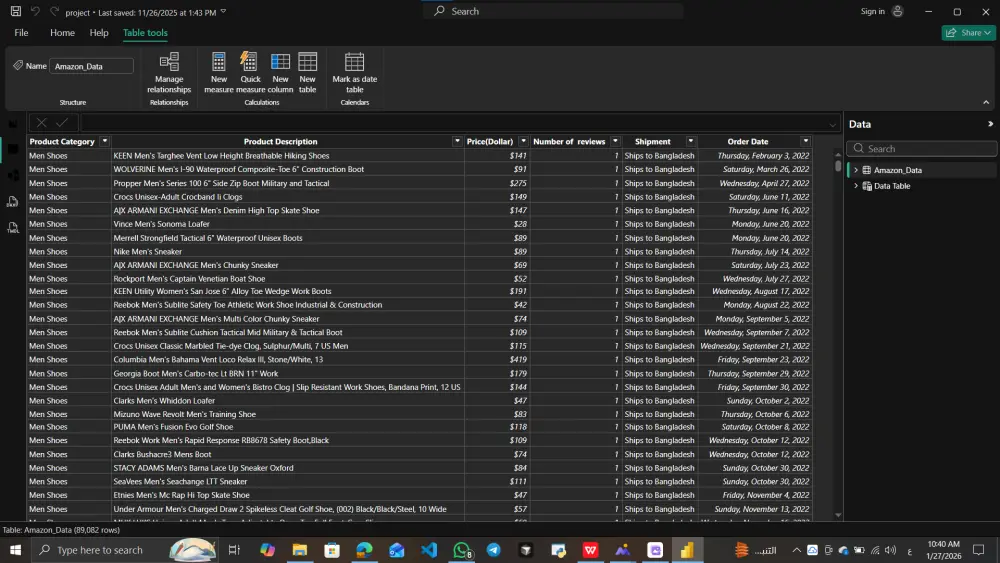Image resolution: width=1000 pixels, height=563 pixels.
Task: Open Product Category column filter dropdown
Action: (x=105, y=142)
